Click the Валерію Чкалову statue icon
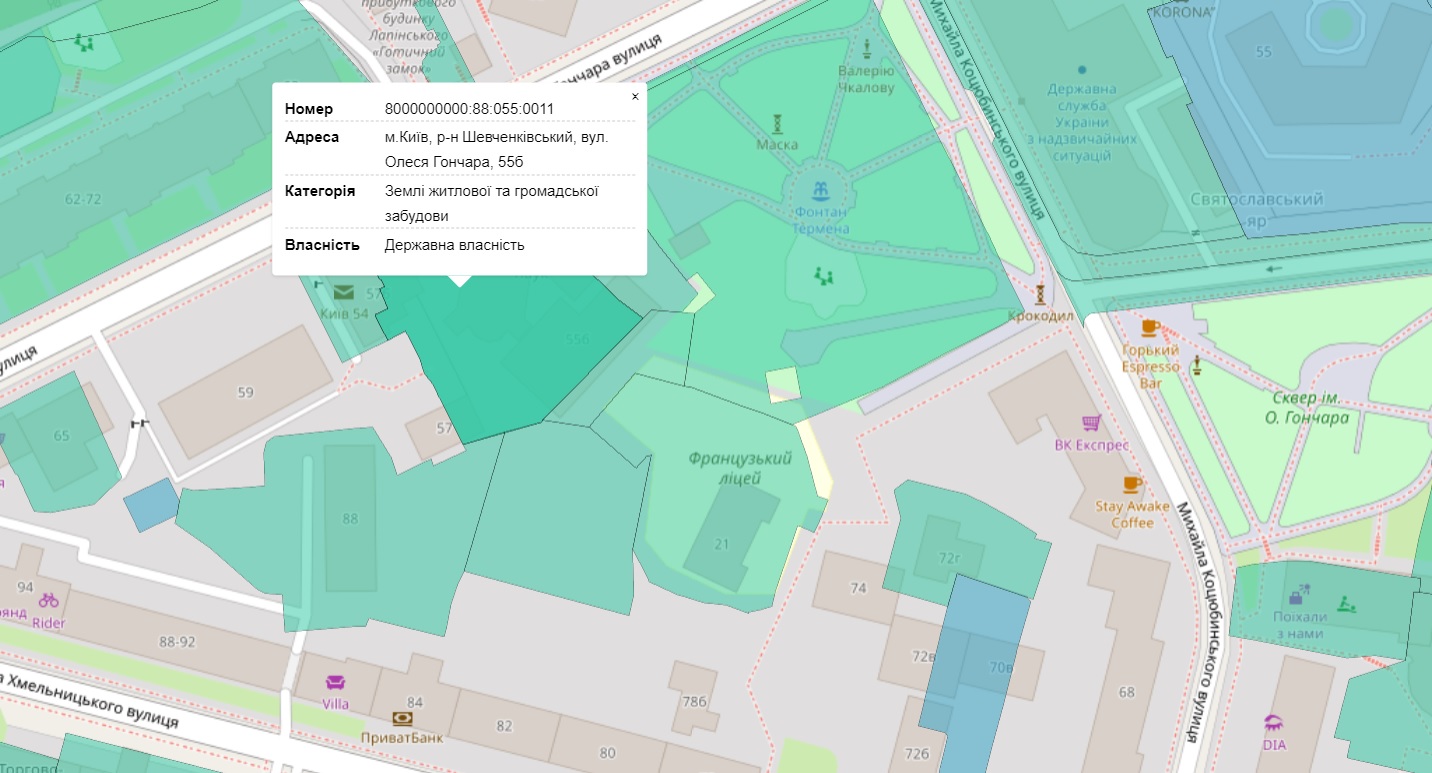The height and width of the screenshot is (773, 1432). click(866, 49)
